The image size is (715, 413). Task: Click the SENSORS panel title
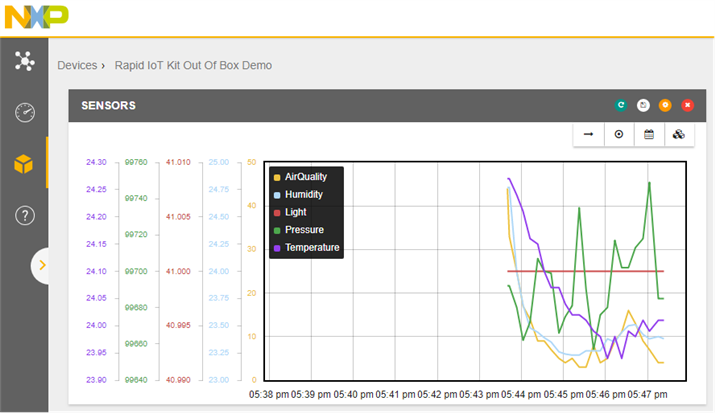pos(109,106)
